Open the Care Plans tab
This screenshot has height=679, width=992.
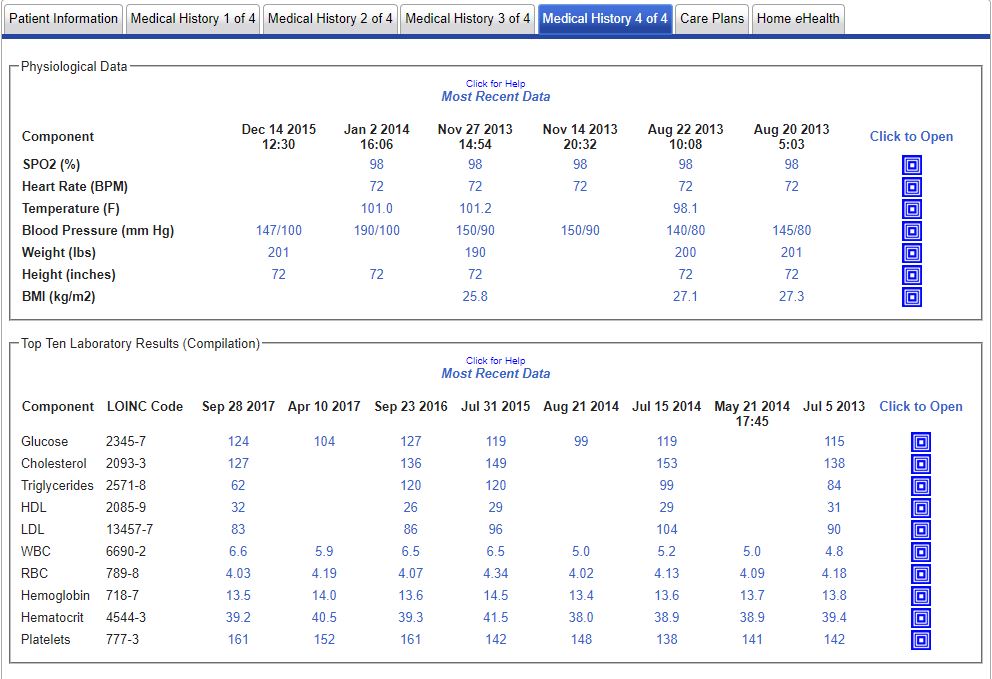pyautogui.click(x=712, y=19)
